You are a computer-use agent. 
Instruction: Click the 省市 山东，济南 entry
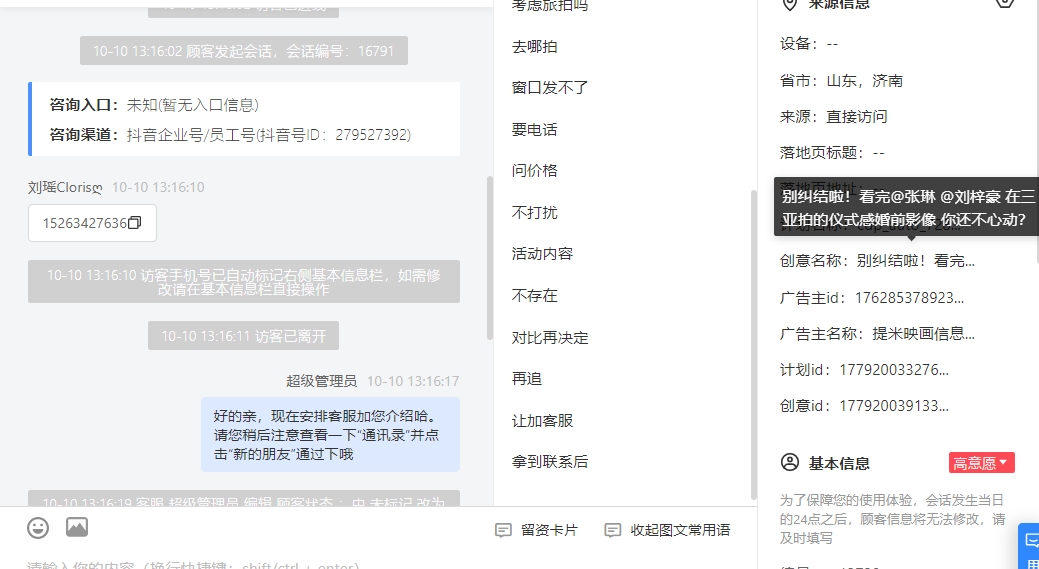click(x=842, y=81)
